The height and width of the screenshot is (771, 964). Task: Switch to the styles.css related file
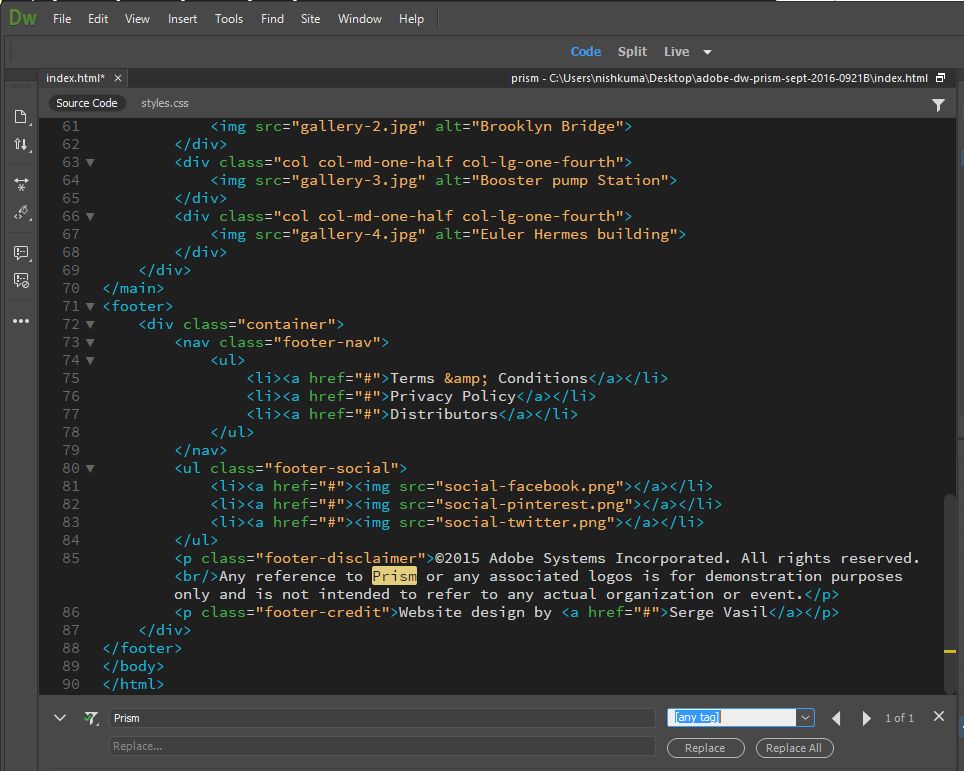point(164,103)
